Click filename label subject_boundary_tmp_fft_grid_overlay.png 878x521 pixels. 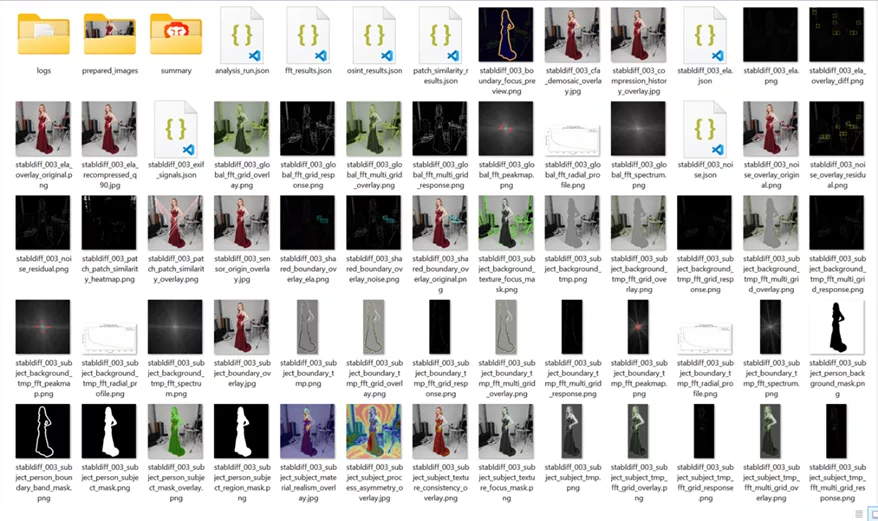[373, 378]
